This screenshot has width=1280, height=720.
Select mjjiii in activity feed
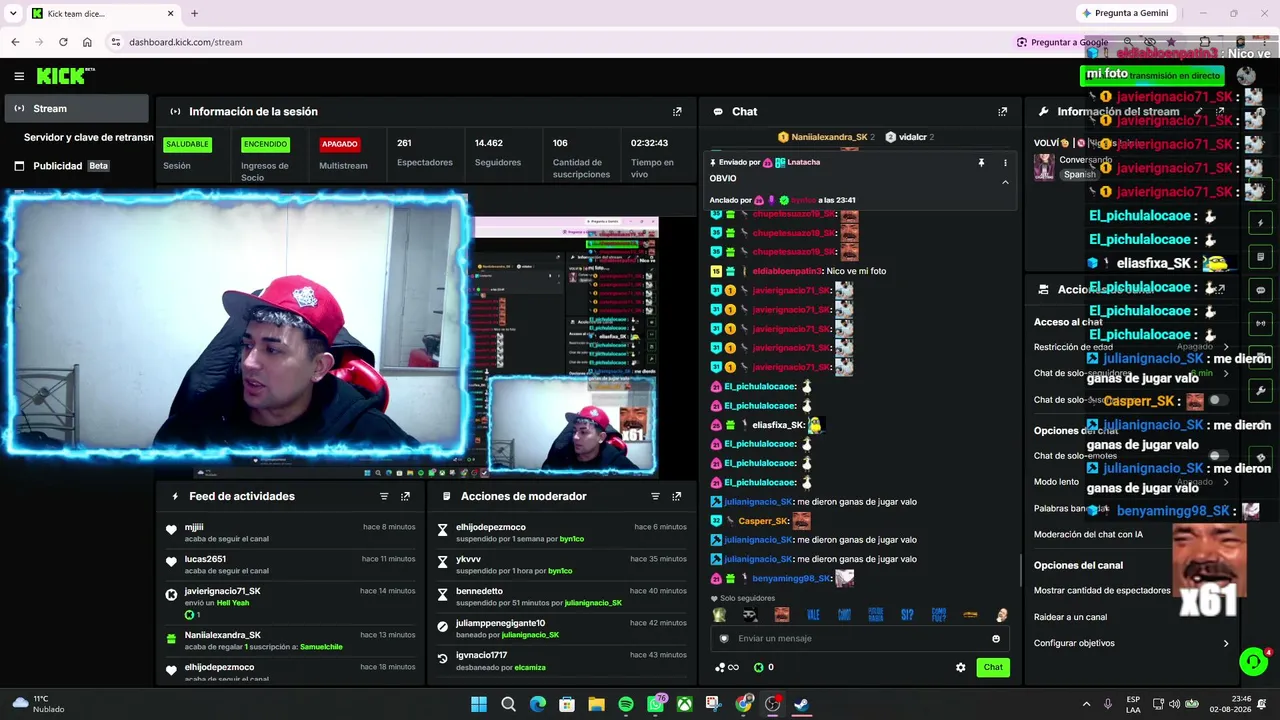tap(194, 527)
